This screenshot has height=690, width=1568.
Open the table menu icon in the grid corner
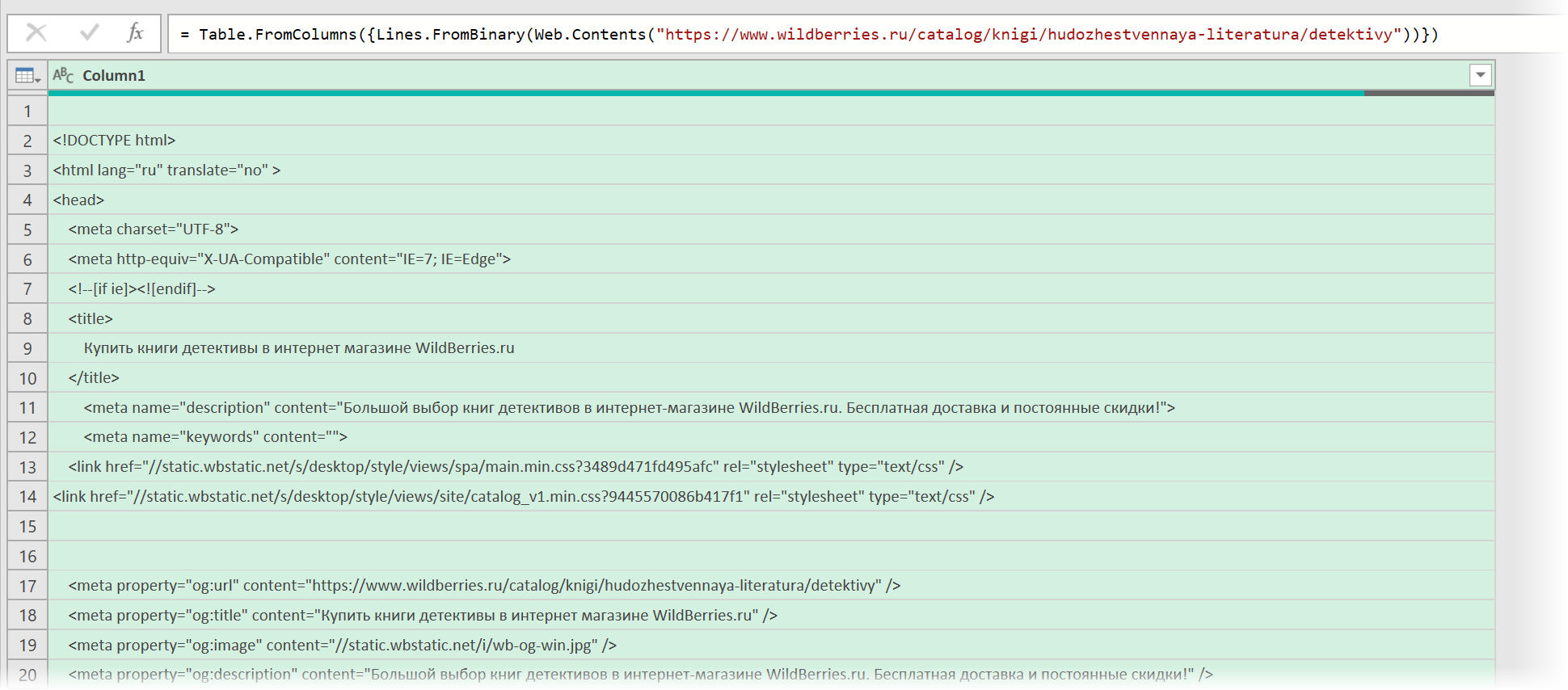(x=27, y=75)
